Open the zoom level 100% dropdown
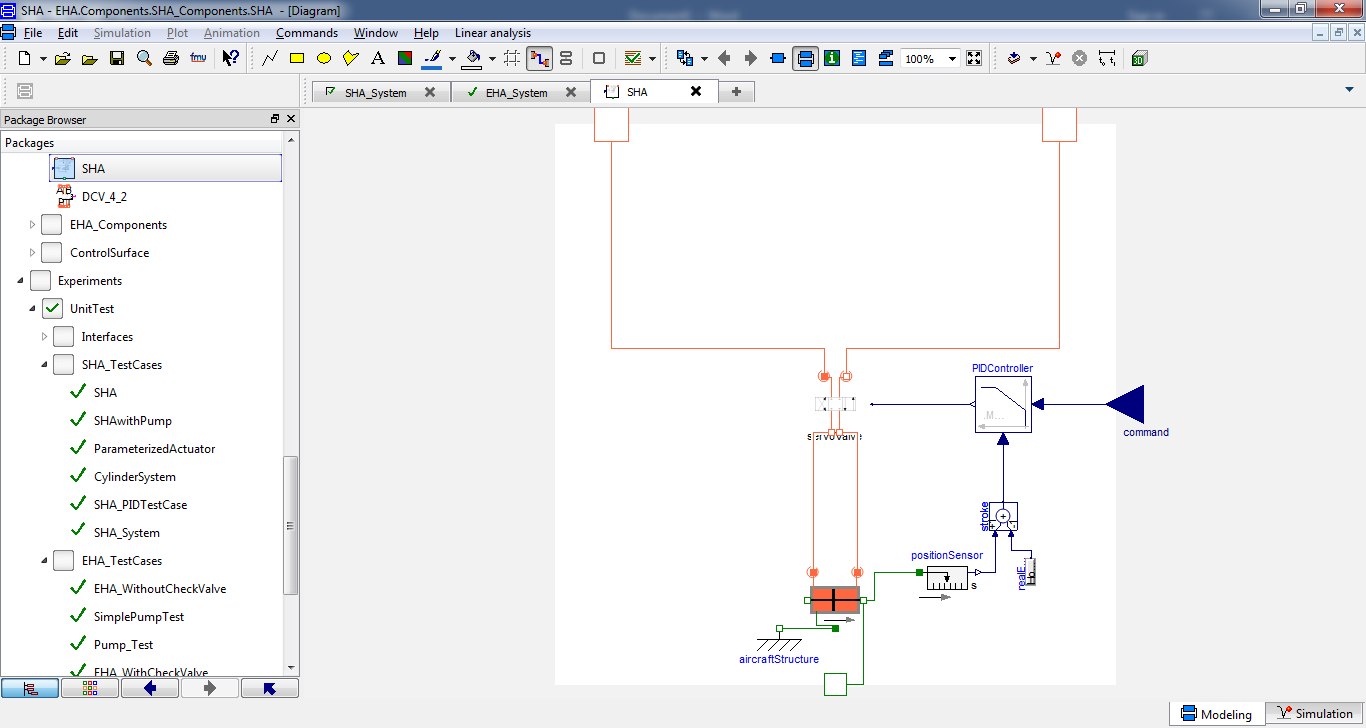Image resolution: width=1366 pixels, height=728 pixels. click(951, 59)
